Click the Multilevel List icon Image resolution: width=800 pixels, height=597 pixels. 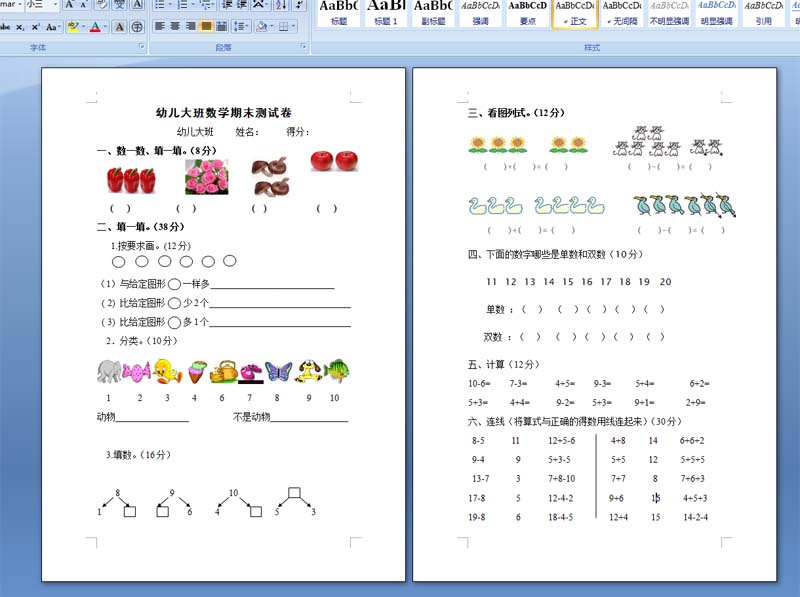[205, 5]
